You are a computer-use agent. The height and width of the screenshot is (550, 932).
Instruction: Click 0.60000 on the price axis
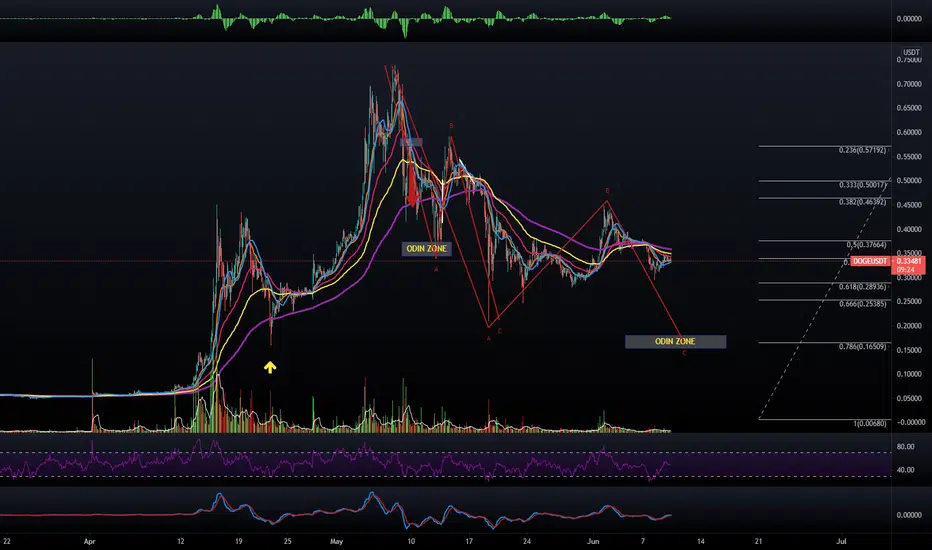[x=909, y=133]
